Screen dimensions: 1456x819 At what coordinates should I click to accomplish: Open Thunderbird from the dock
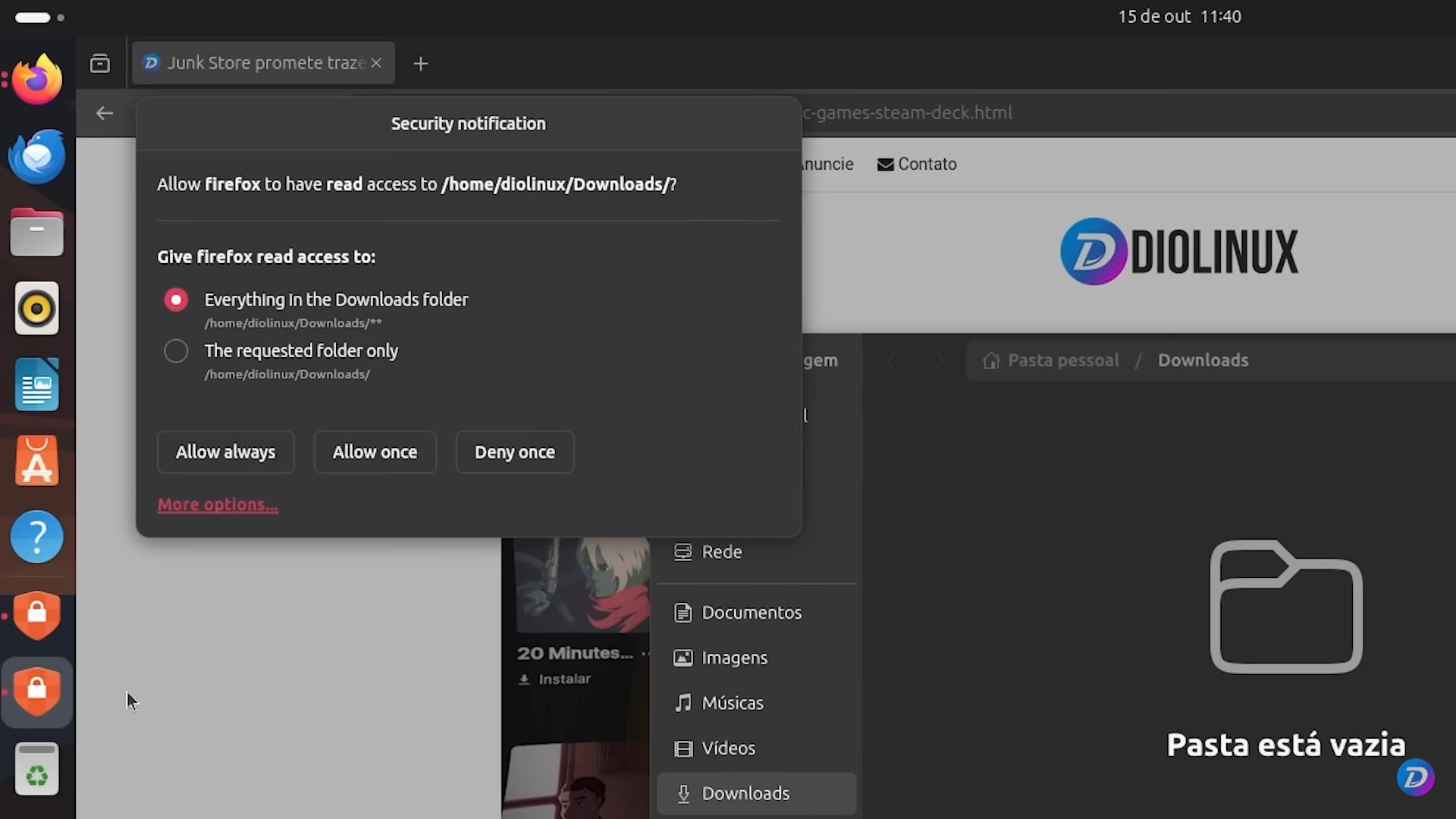coord(36,155)
